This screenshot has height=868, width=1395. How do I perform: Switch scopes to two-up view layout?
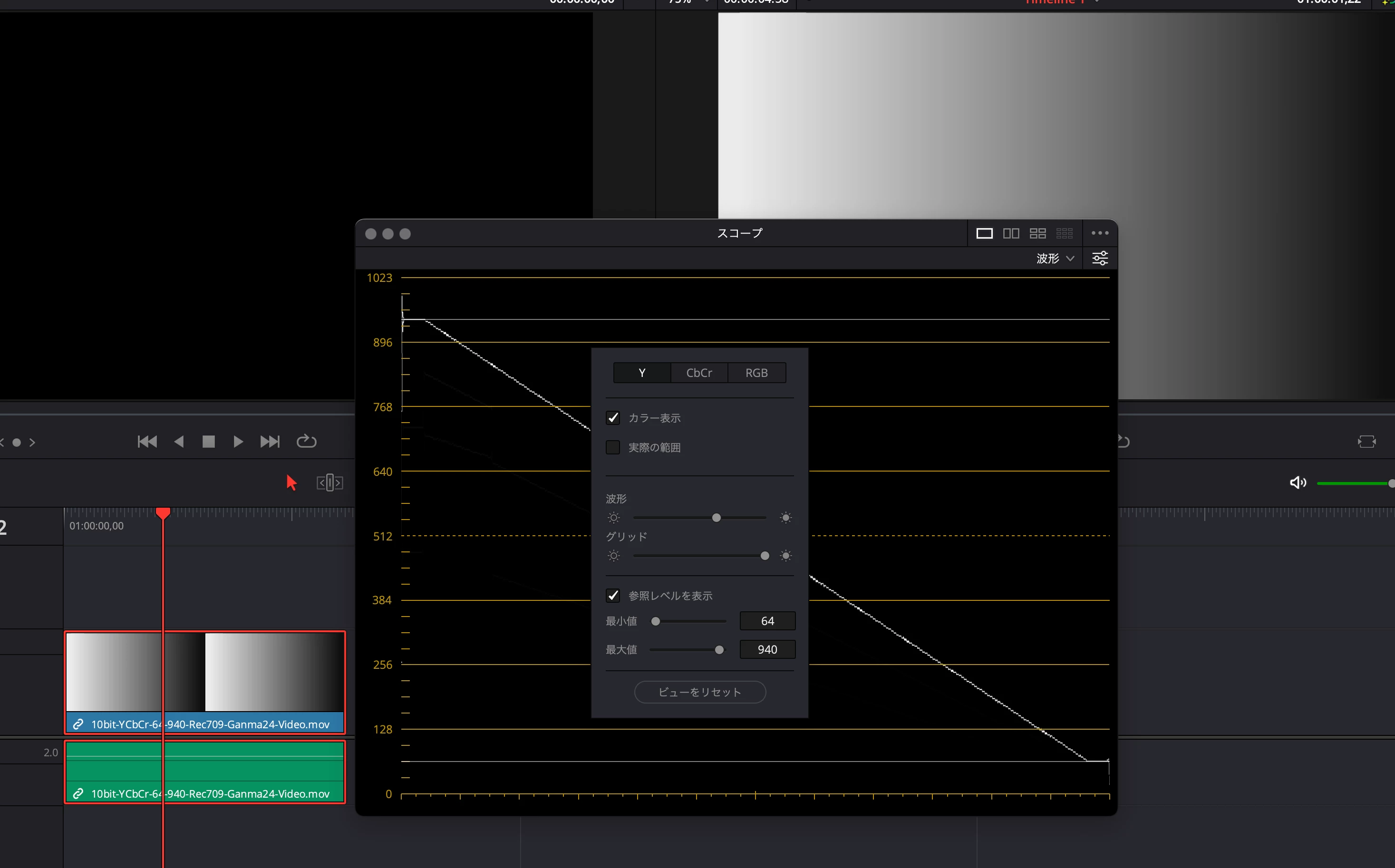(x=1010, y=233)
